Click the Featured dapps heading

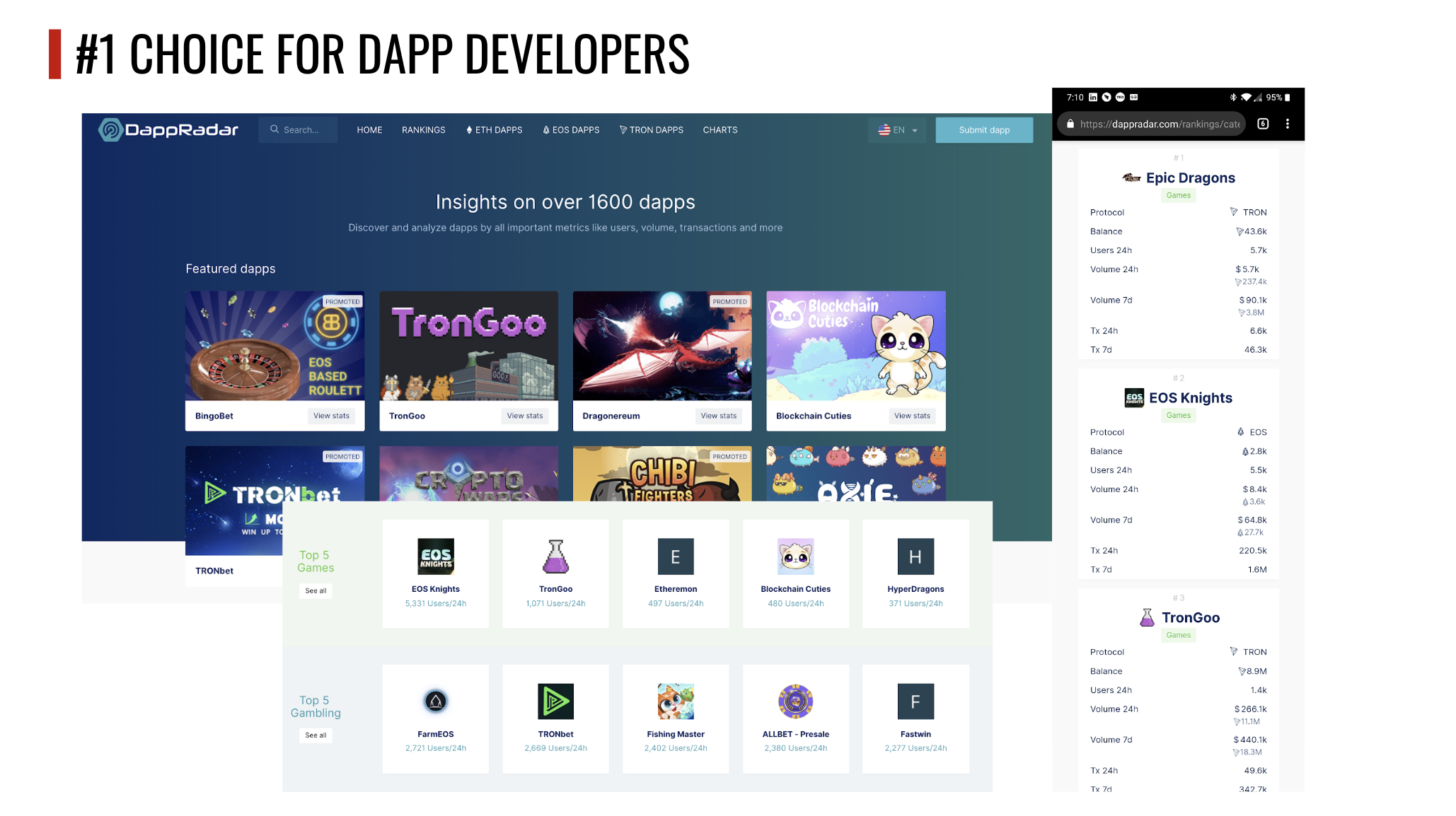click(231, 269)
